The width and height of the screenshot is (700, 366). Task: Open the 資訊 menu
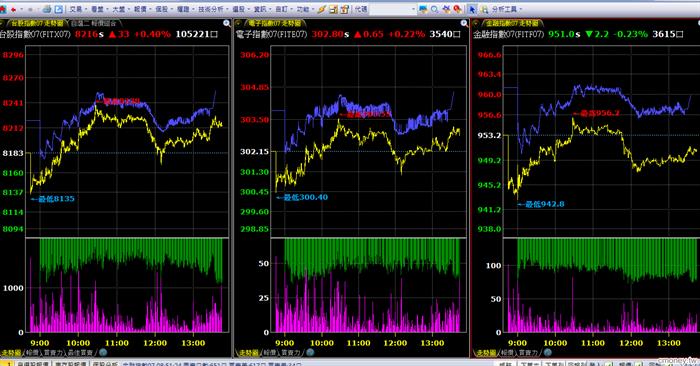(x=260, y=9)
